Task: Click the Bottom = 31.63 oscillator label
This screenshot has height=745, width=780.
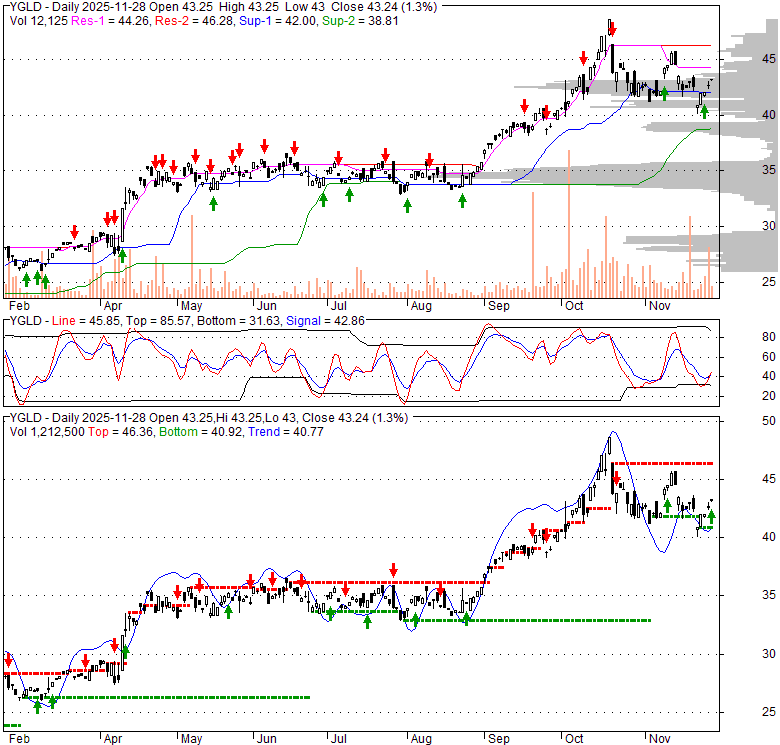Action: [x=239, y=321]
